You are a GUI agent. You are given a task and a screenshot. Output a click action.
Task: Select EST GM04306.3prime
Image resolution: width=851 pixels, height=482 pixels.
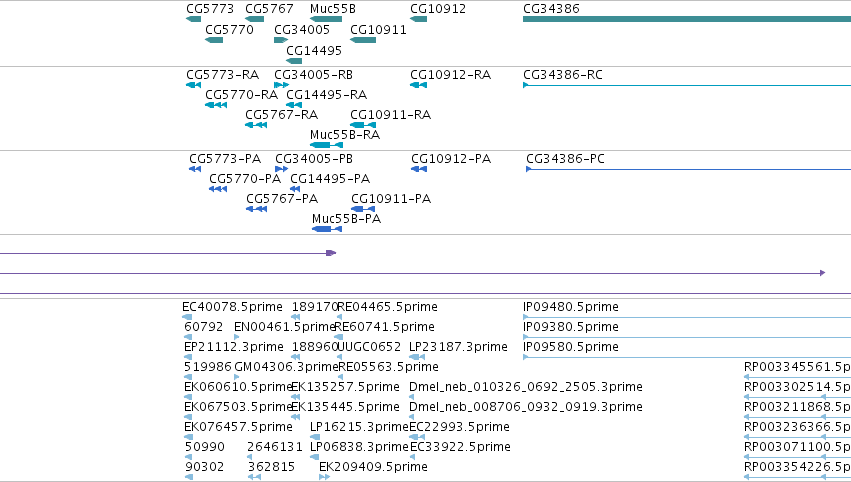(x=286, y=367)
